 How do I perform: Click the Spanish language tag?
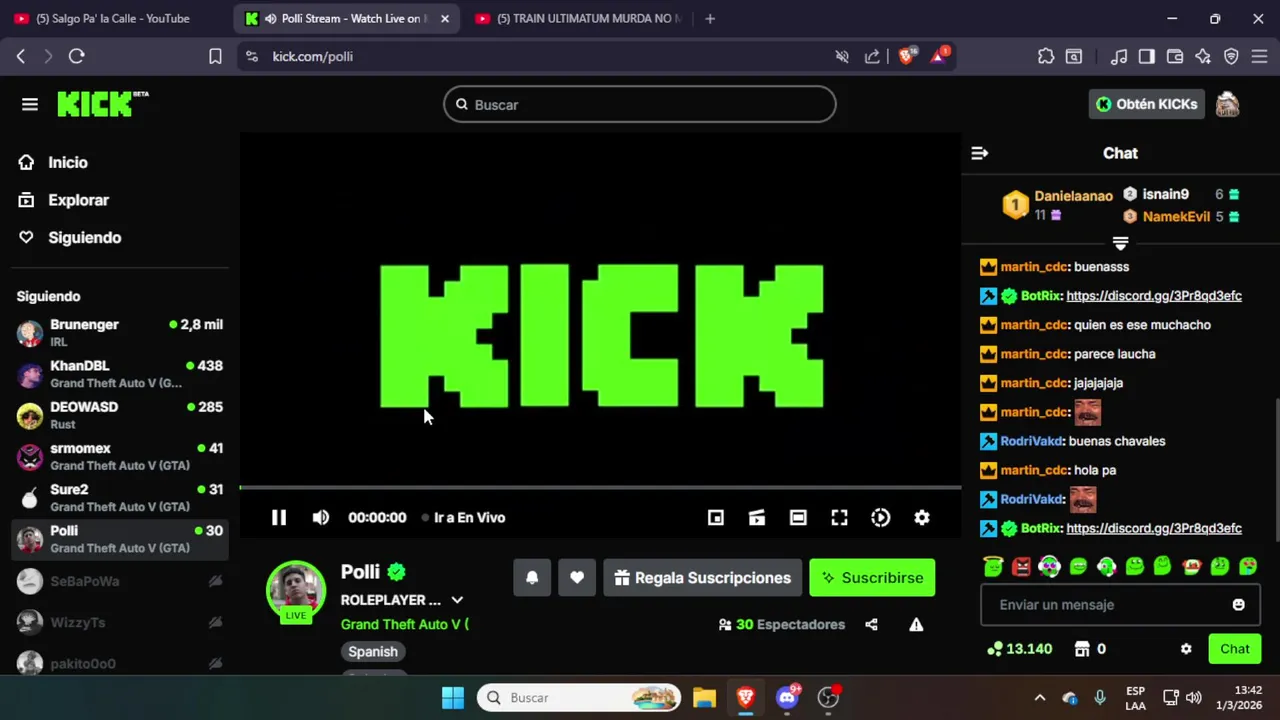click(373, 651)
